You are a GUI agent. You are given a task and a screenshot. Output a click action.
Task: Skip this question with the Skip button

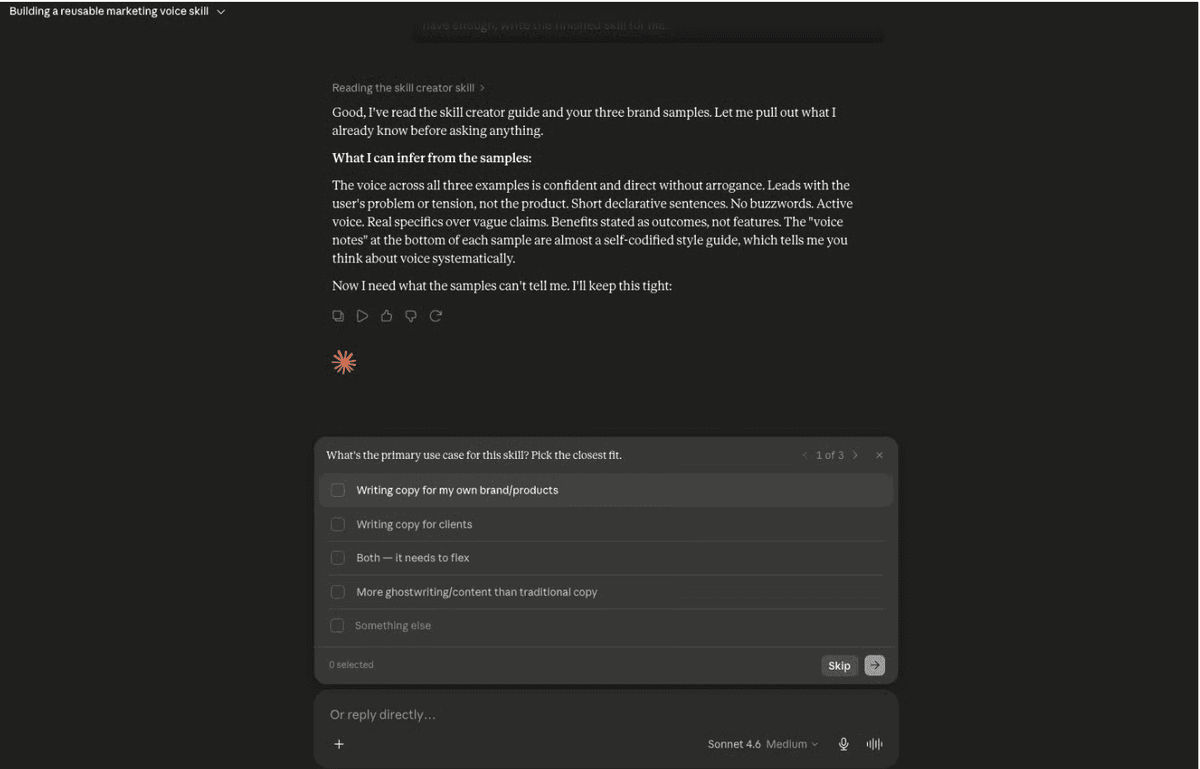pyautogui.click(x=839, y=665)
